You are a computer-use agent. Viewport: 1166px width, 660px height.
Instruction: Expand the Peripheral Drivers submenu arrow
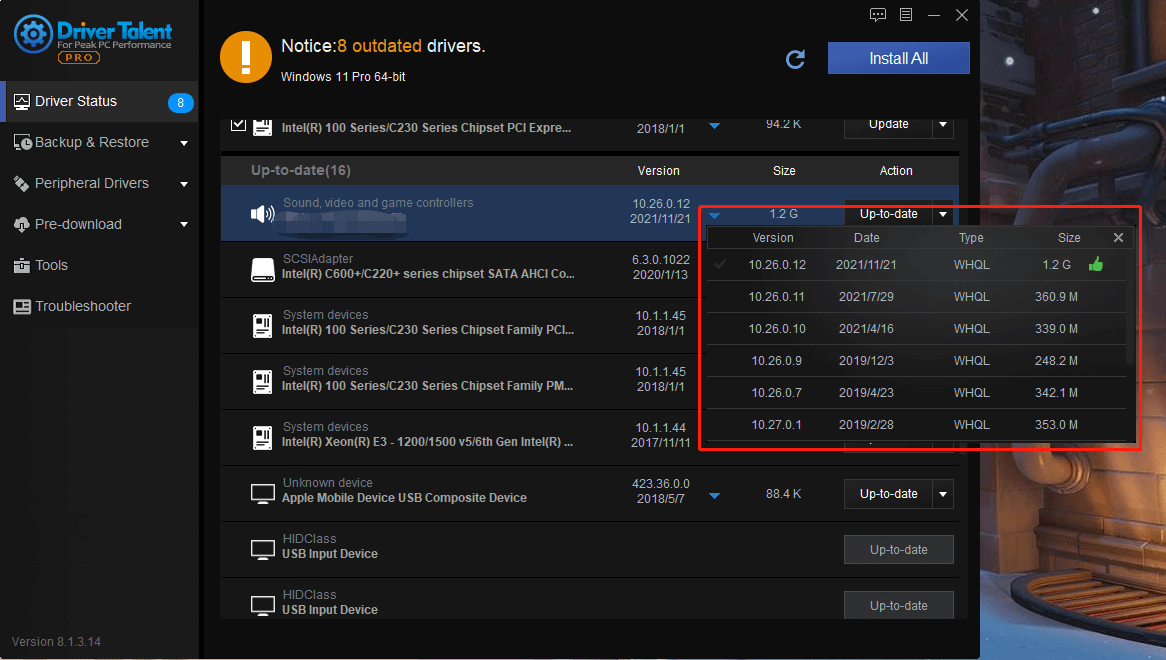click(184, 184)
